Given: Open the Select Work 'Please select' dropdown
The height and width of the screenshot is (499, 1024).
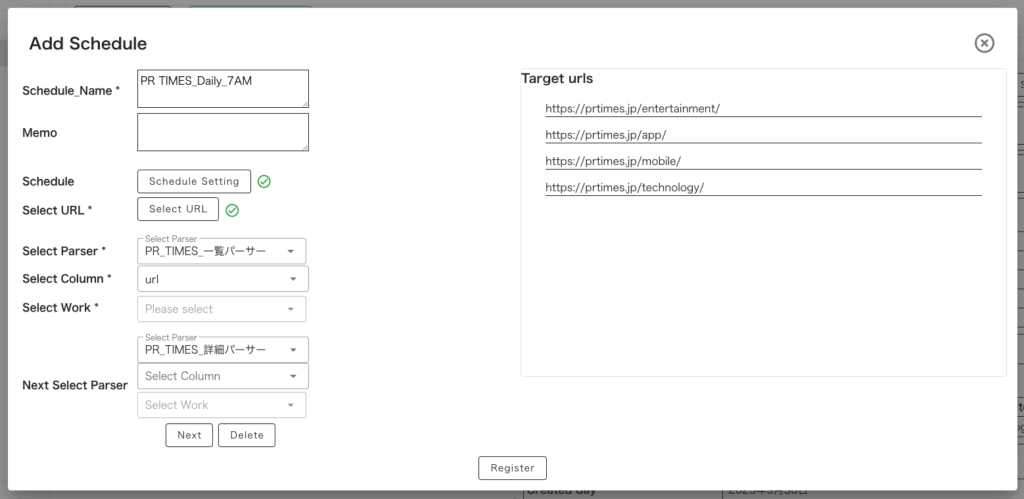Looking at the screenshot, I should tap(221, 309).
